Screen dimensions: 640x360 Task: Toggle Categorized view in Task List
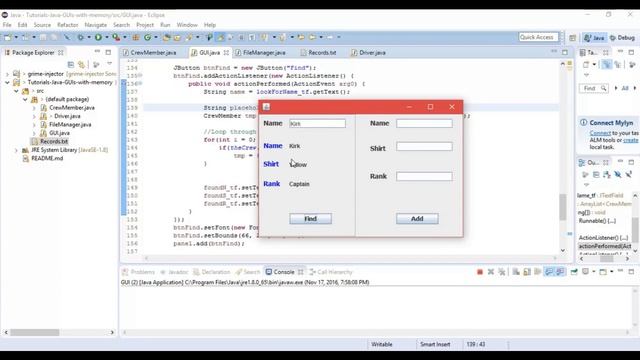607,64
